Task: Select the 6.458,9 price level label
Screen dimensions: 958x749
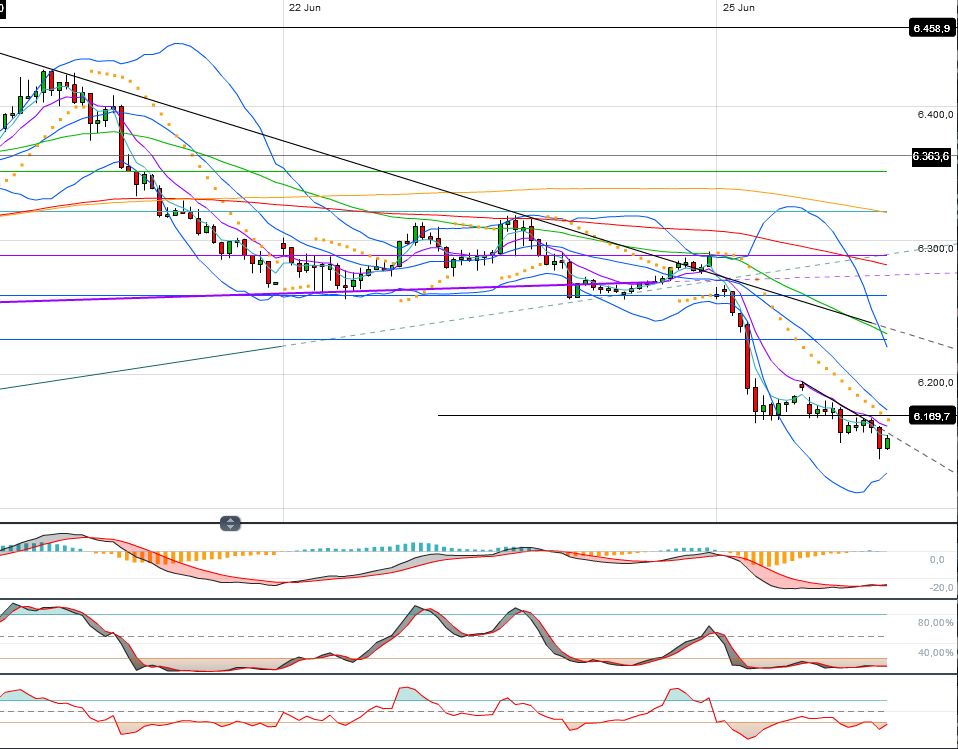Action: 932,28
